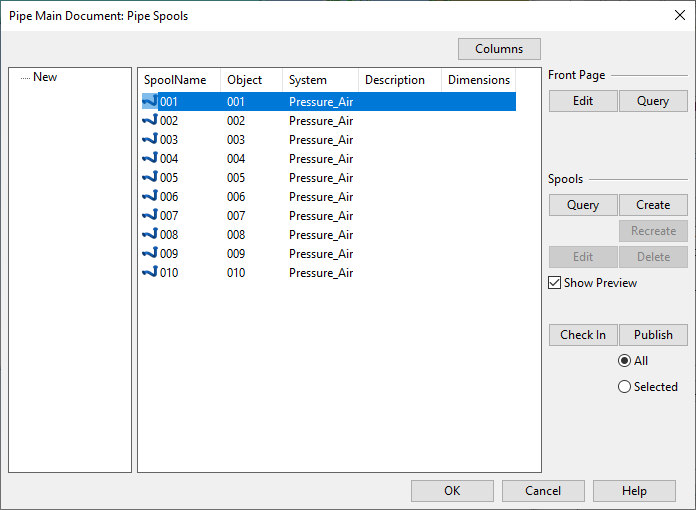This screenshot has height=510, width=696.
Task: Click Front Page Edit button
Action: point(583,101)
